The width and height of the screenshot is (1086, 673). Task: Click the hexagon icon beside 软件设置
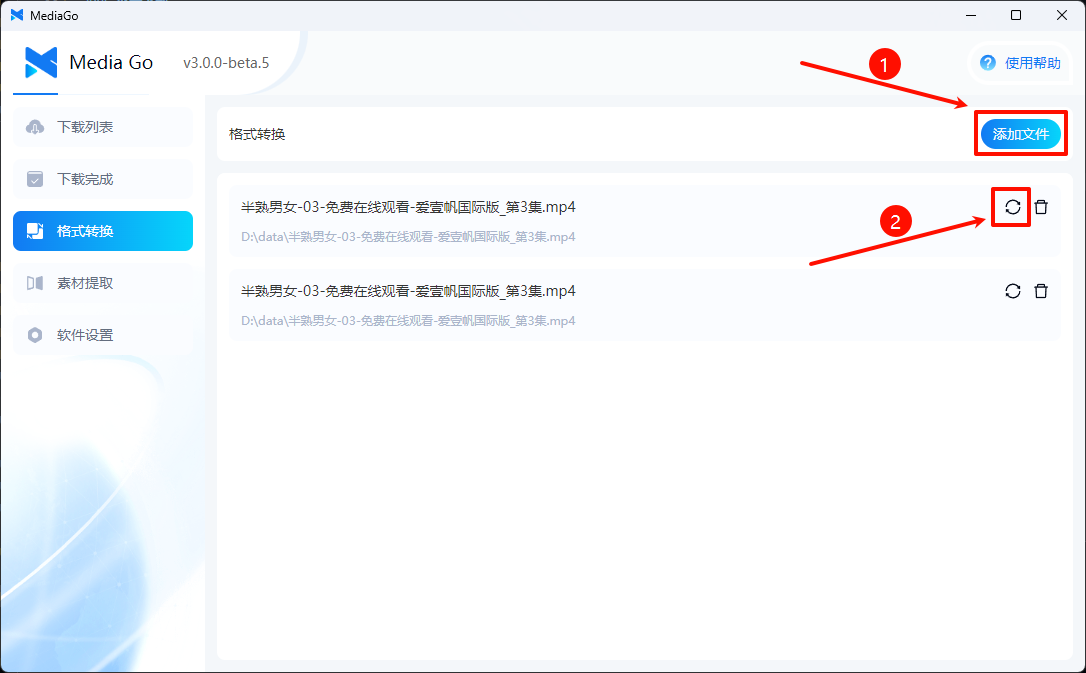pyautogui.click(x=35, y=335)
